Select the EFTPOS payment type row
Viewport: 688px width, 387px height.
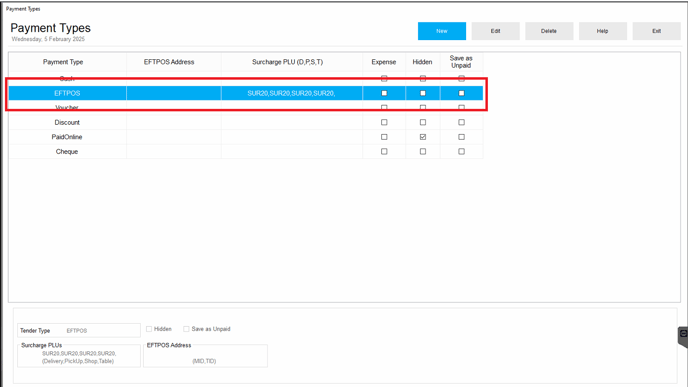(246, 93)
